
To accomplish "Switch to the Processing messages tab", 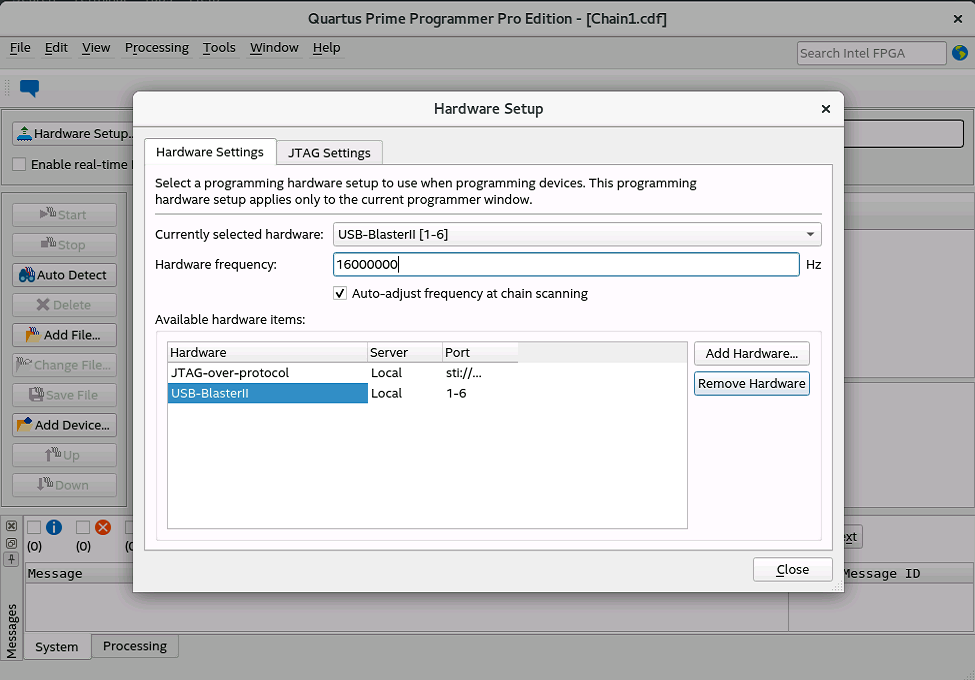I will point(135,646).
